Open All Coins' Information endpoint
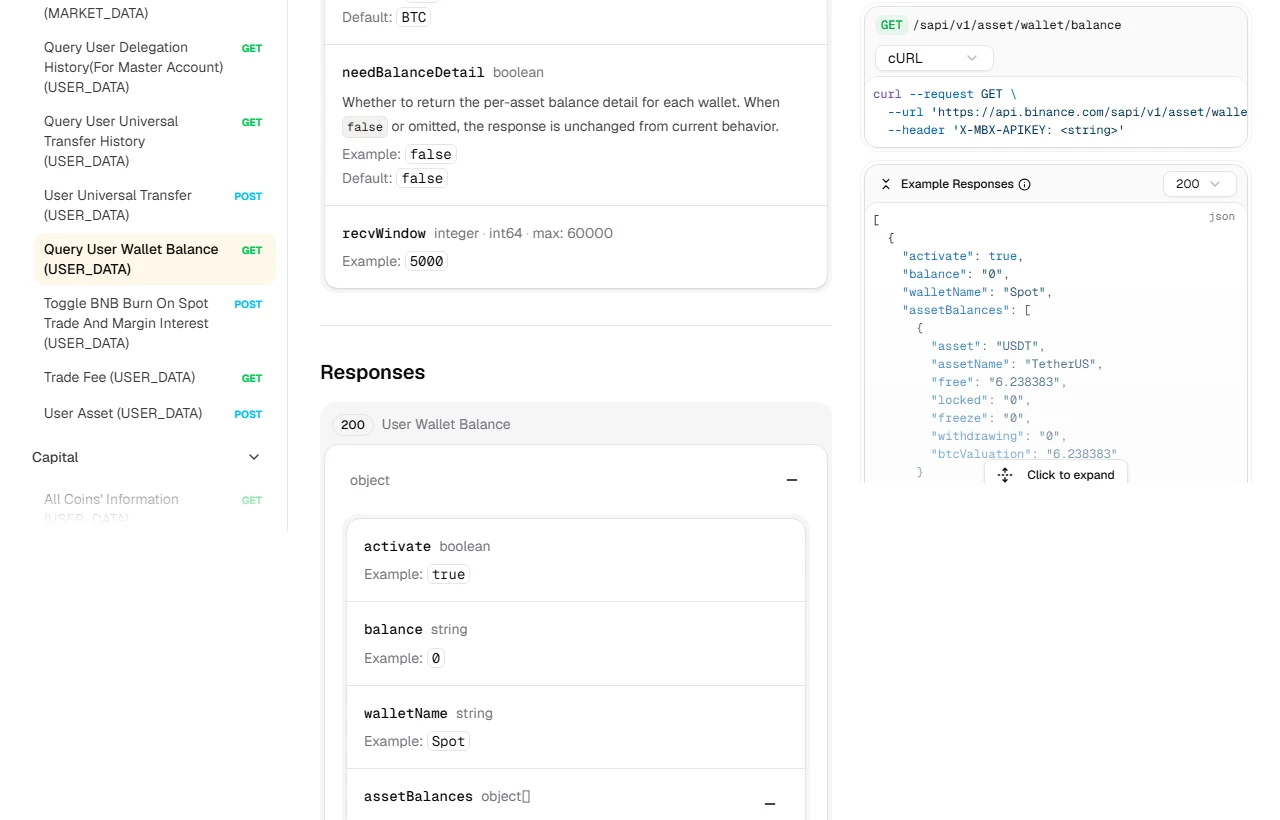The image size is (1280, 820). point(153,508)
